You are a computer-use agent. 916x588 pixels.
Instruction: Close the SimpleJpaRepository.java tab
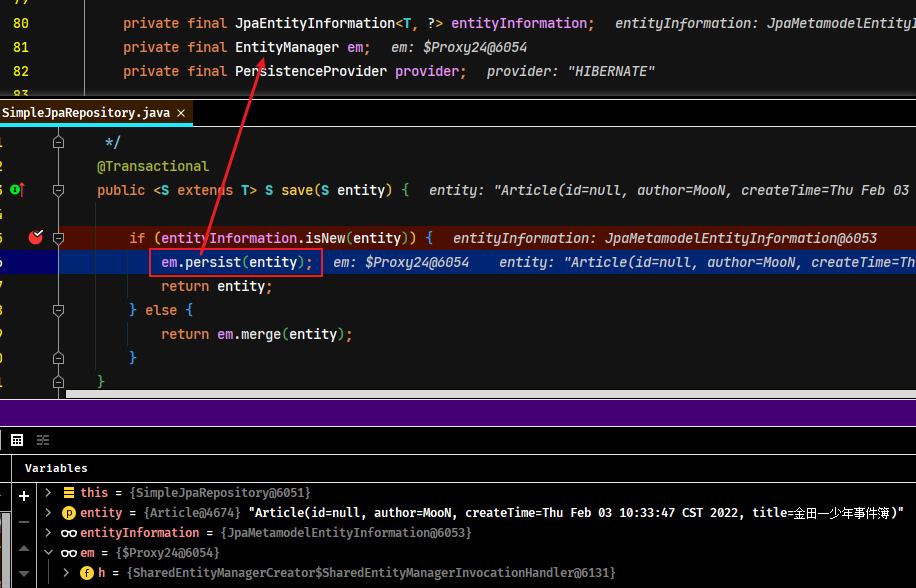coord(181,113)
